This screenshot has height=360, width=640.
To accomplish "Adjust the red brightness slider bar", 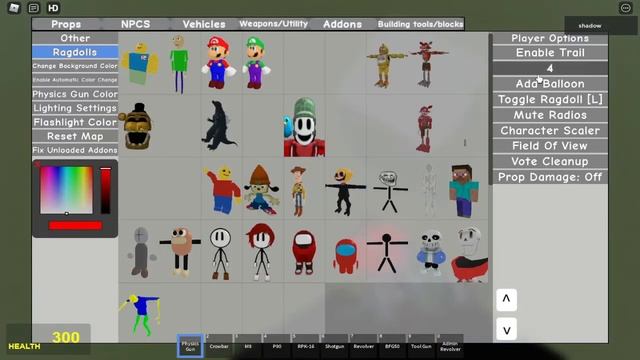I will tap(105, 190).
